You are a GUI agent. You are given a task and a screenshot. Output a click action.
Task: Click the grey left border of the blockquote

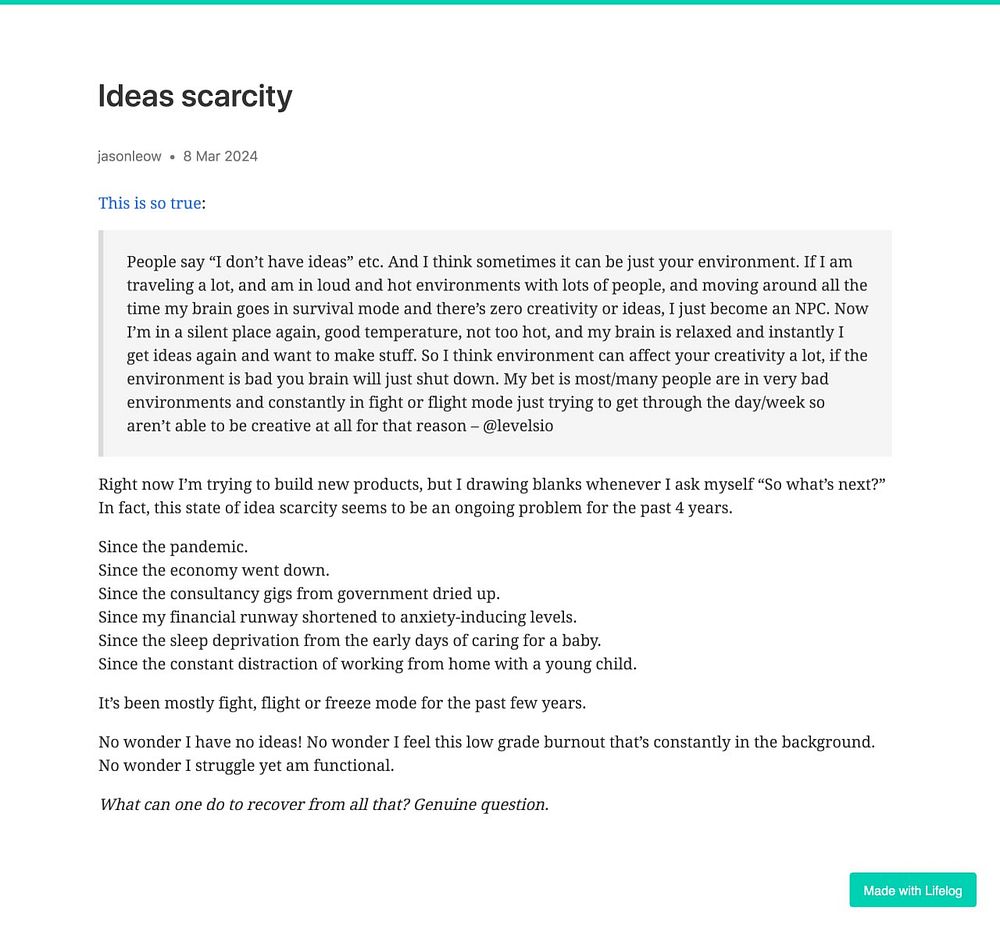101,343
